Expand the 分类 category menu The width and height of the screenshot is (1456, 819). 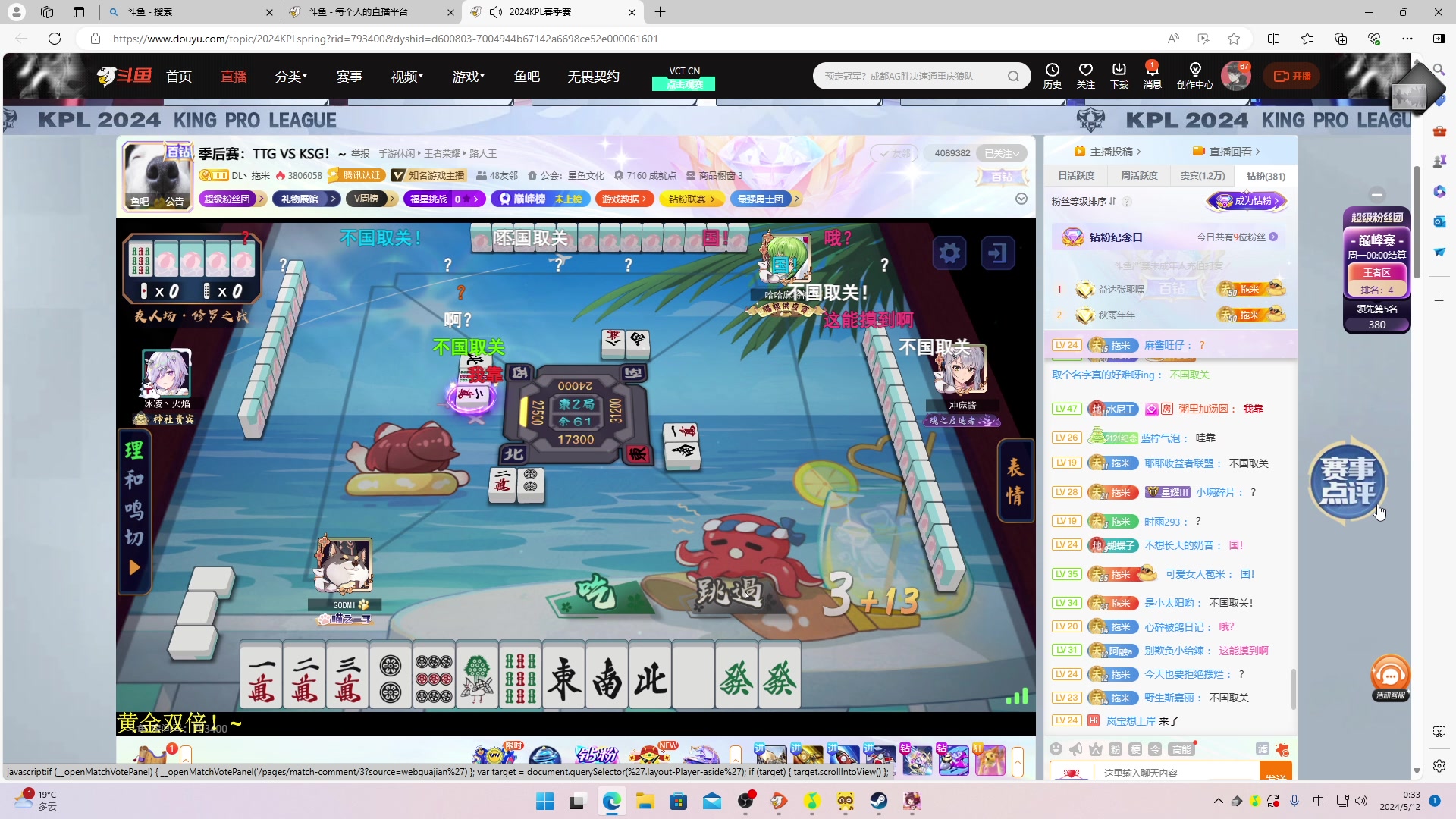pyautogui.click(x=290, y=77)
